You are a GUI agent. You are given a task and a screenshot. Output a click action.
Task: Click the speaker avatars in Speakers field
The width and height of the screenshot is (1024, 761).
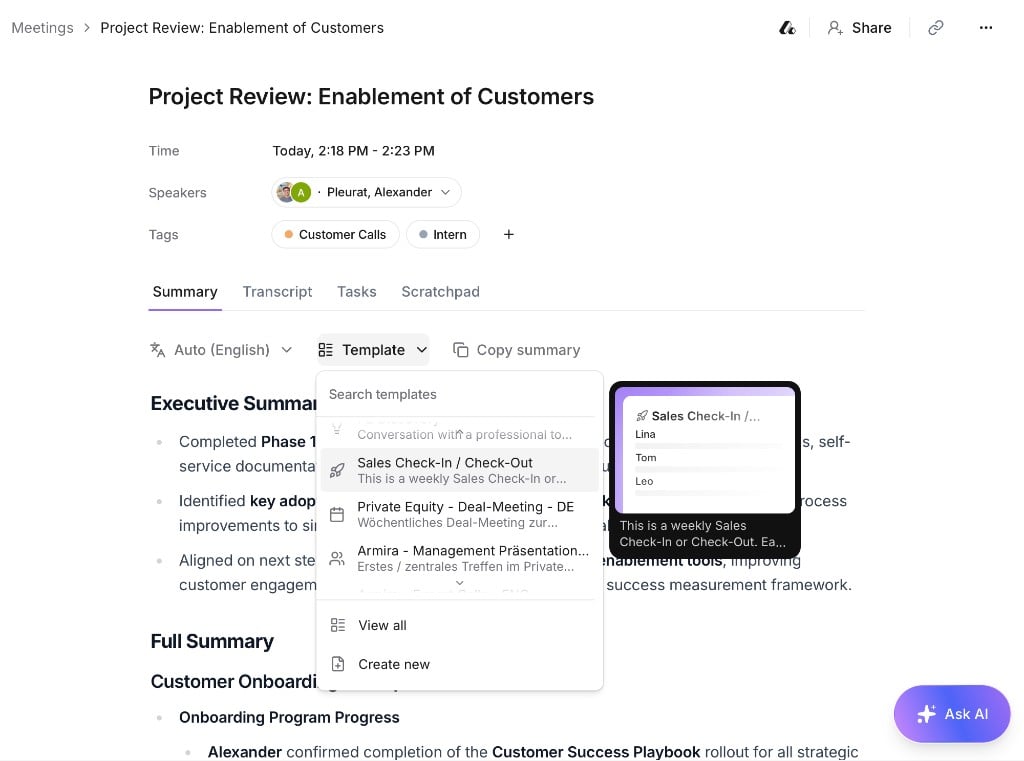click(x=293, y=192)
